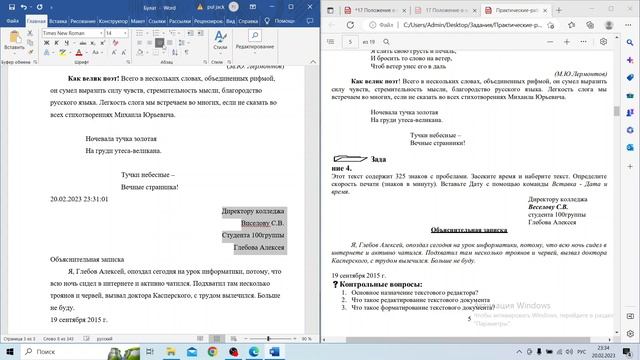This screenshot has height=360, width=640.
Task: Refresh page in Edge browser
Action: coord(350,25)
